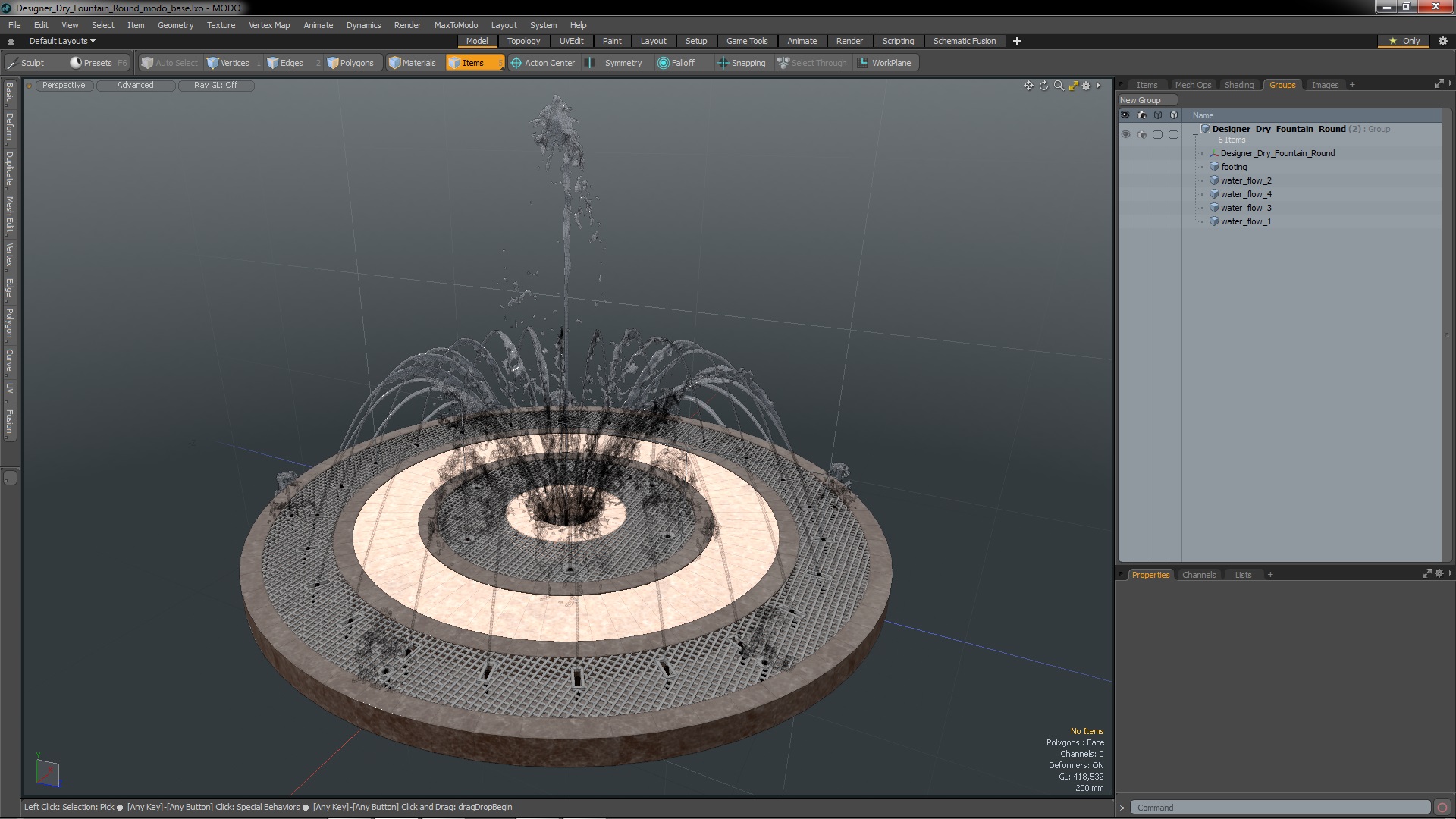Toggle Ray GL Off button
This screenshot has height=819, width=1456.
pyautogui.click(x=215, y=86)
